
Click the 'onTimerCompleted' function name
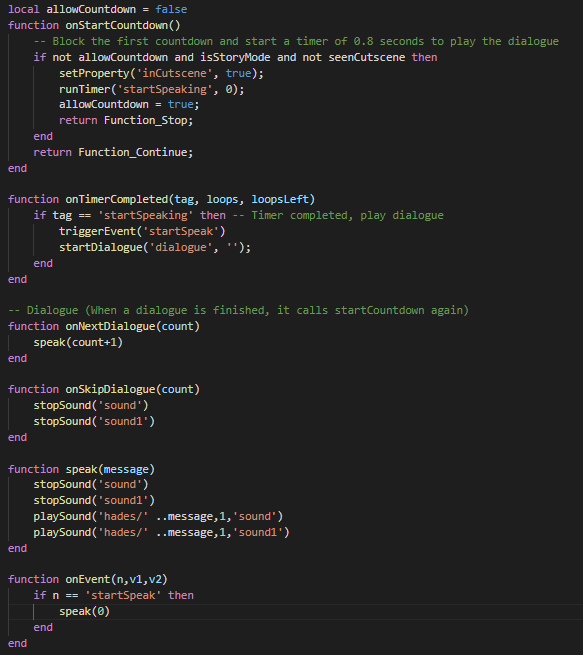(x=117, y=199)
